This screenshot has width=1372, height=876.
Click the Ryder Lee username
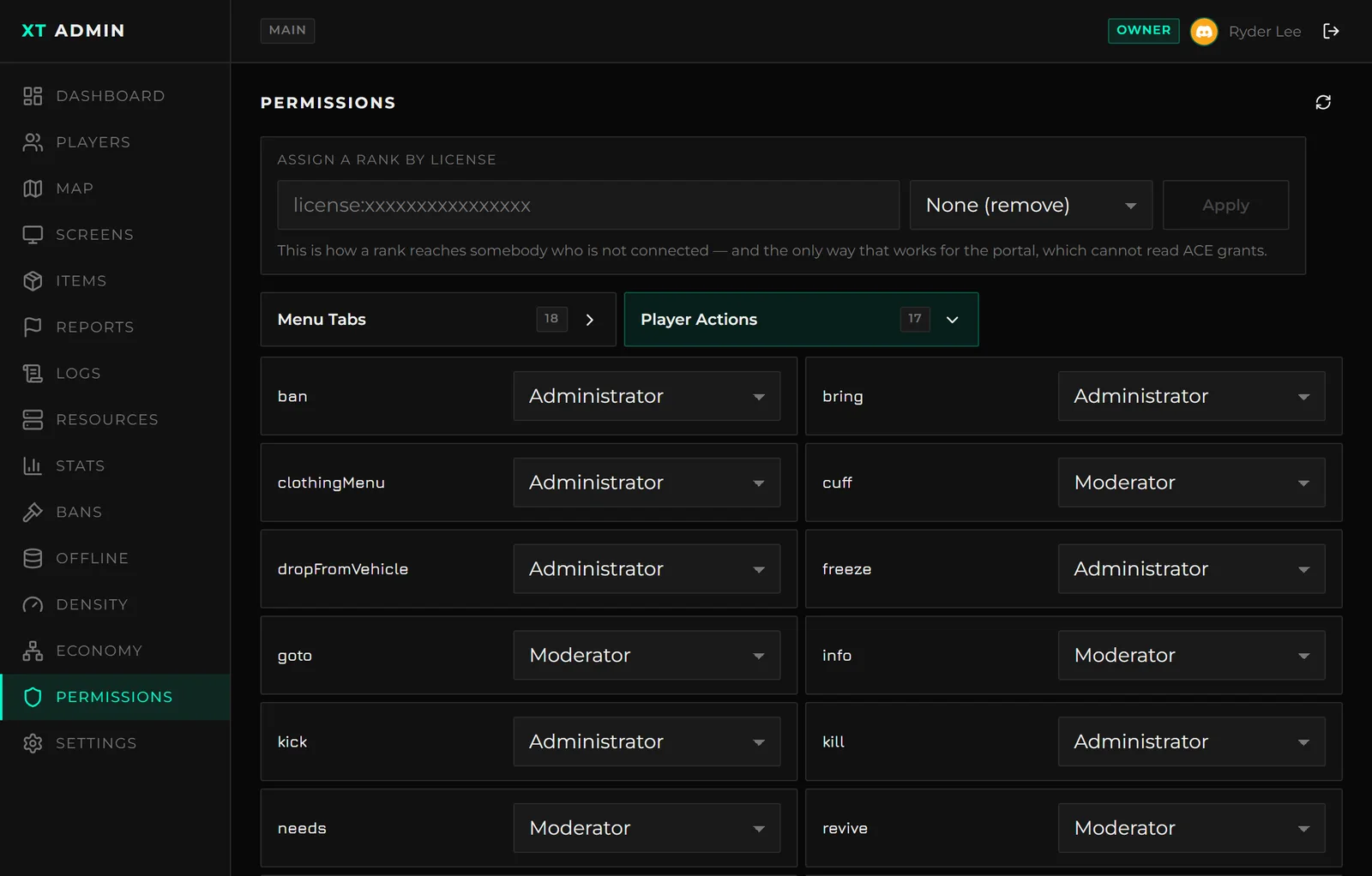[x=1265, y=32]
